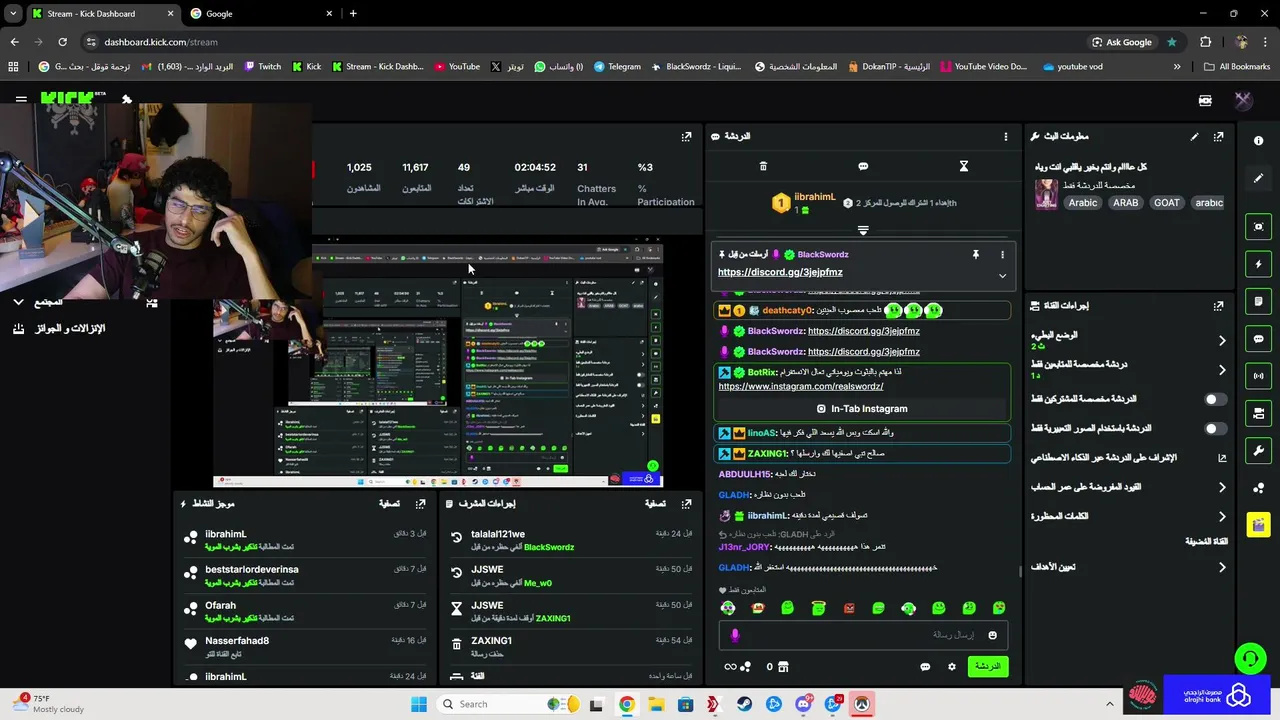Toggle the stream preview sidebar icon
Image resolution: width=1280 pixels, height=720 pixels.
(1258, 227)
